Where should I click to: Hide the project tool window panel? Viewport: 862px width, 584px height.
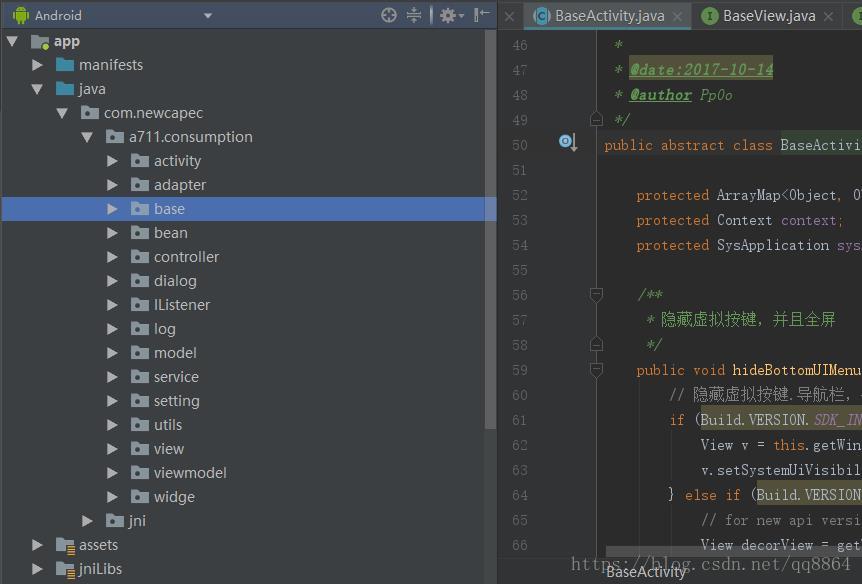pos(482,15)
